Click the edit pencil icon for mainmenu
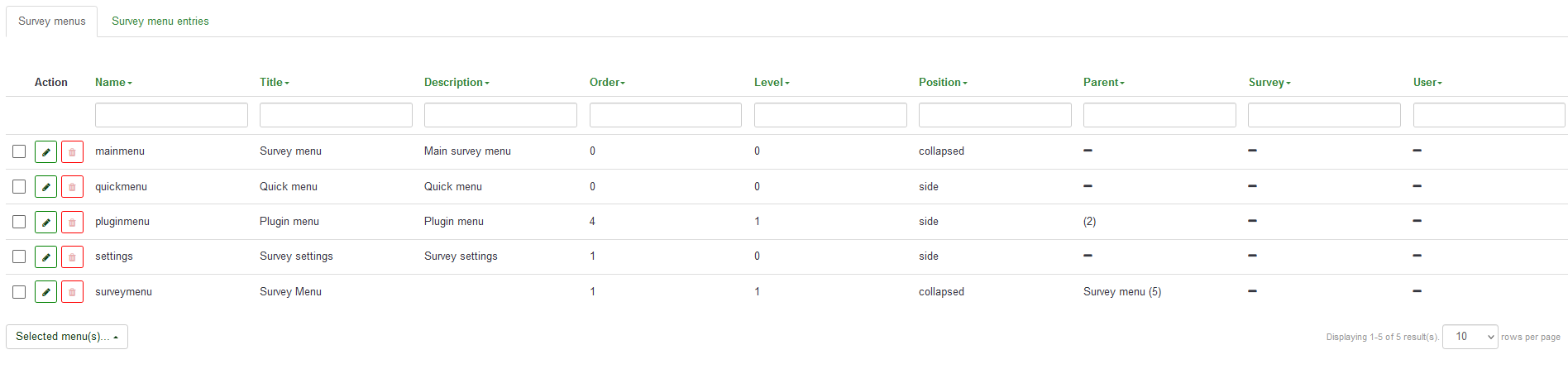 click(45, 152)
